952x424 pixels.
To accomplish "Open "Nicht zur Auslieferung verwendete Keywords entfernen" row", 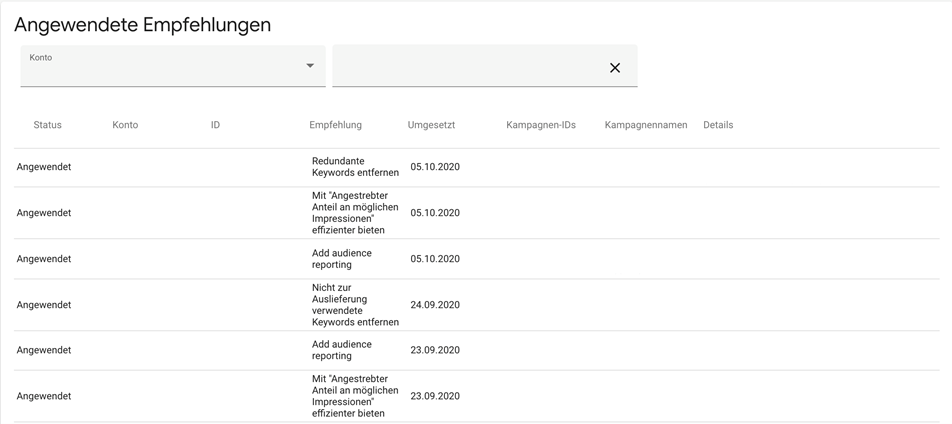I will 355,305.
